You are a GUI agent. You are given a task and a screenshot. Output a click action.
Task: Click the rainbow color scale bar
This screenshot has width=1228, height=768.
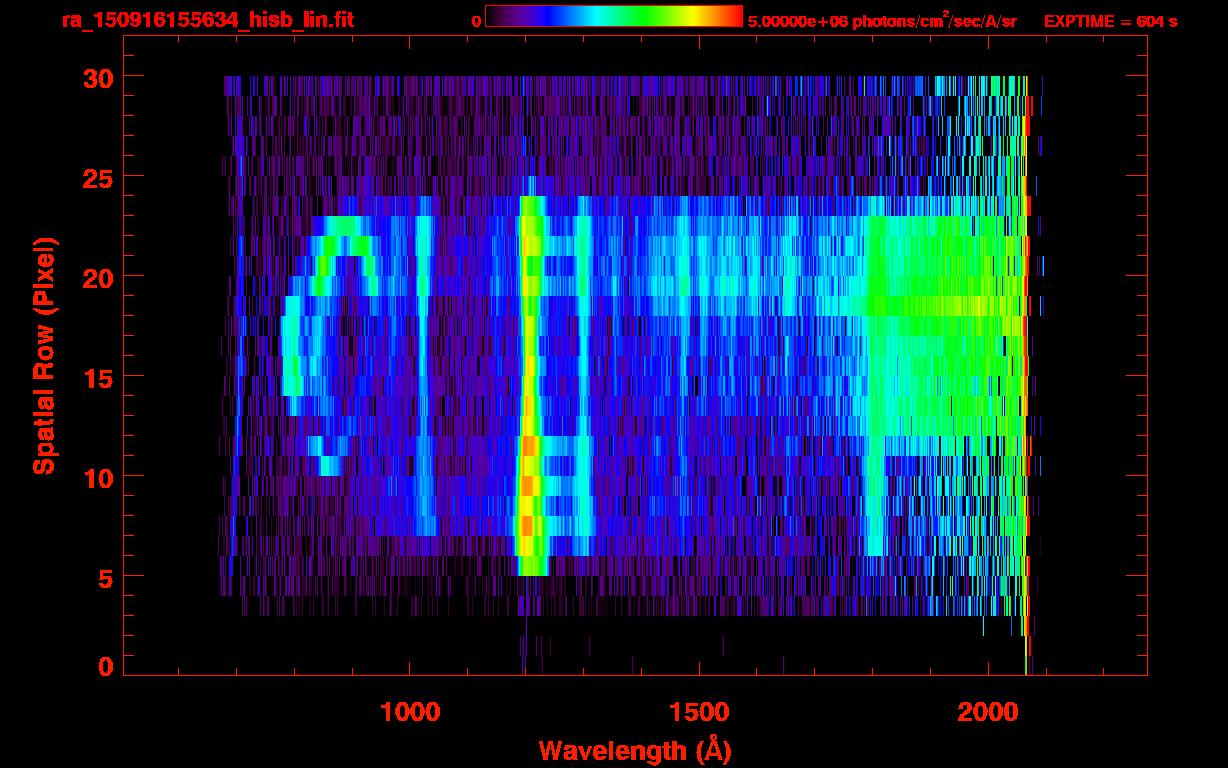tap(614, 16)
